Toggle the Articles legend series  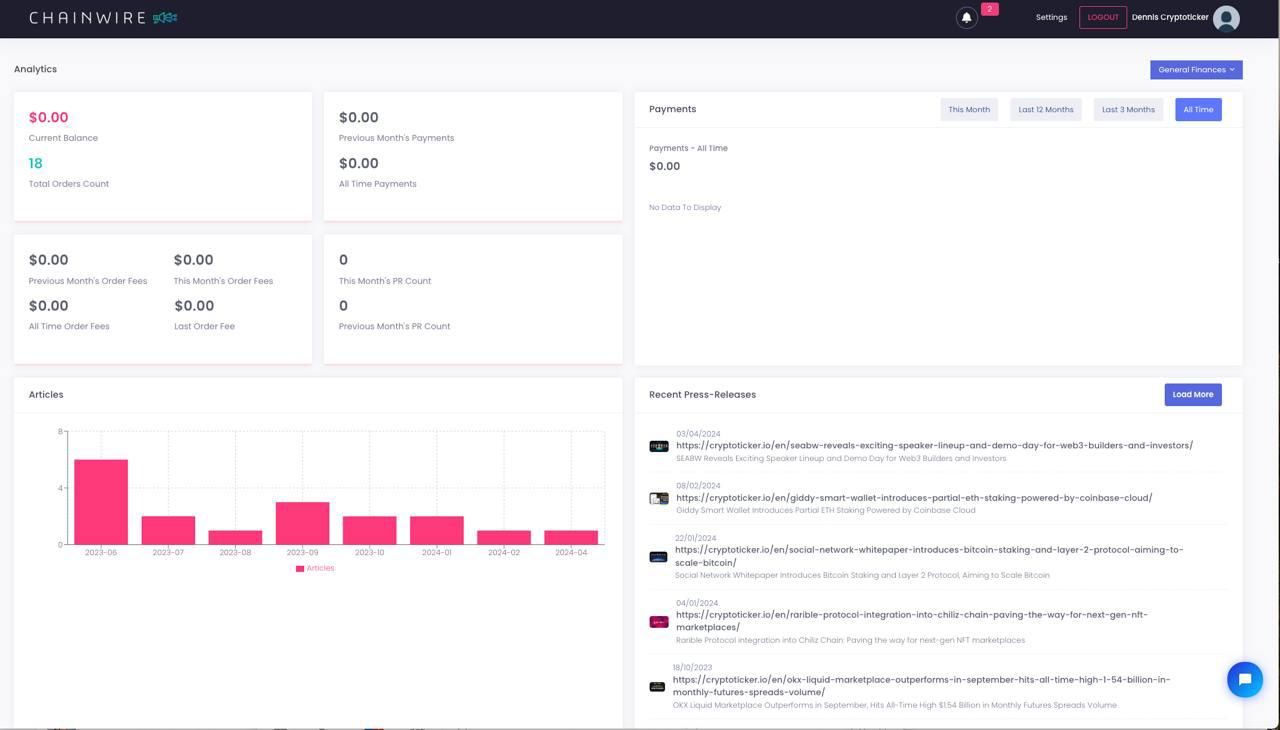click(315, 568)
